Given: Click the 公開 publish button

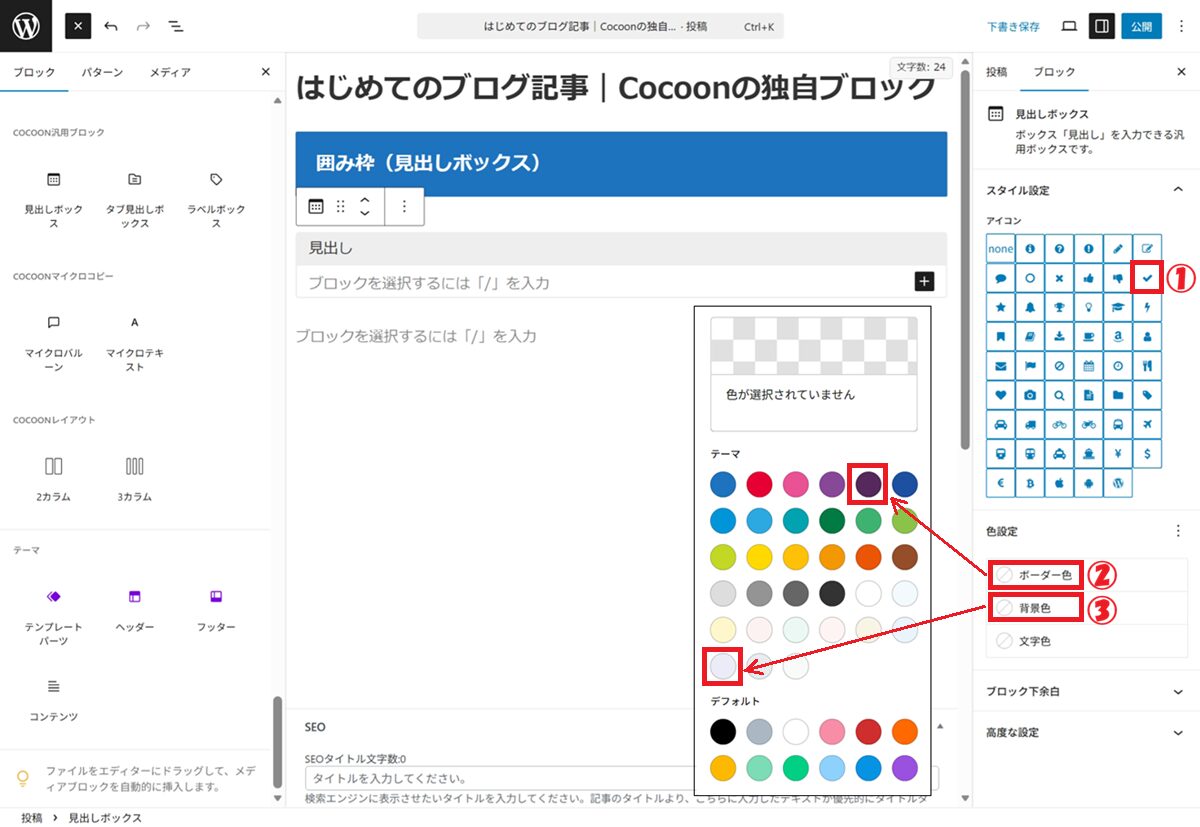Looking at the screenshot, I should coord(1141,26).
